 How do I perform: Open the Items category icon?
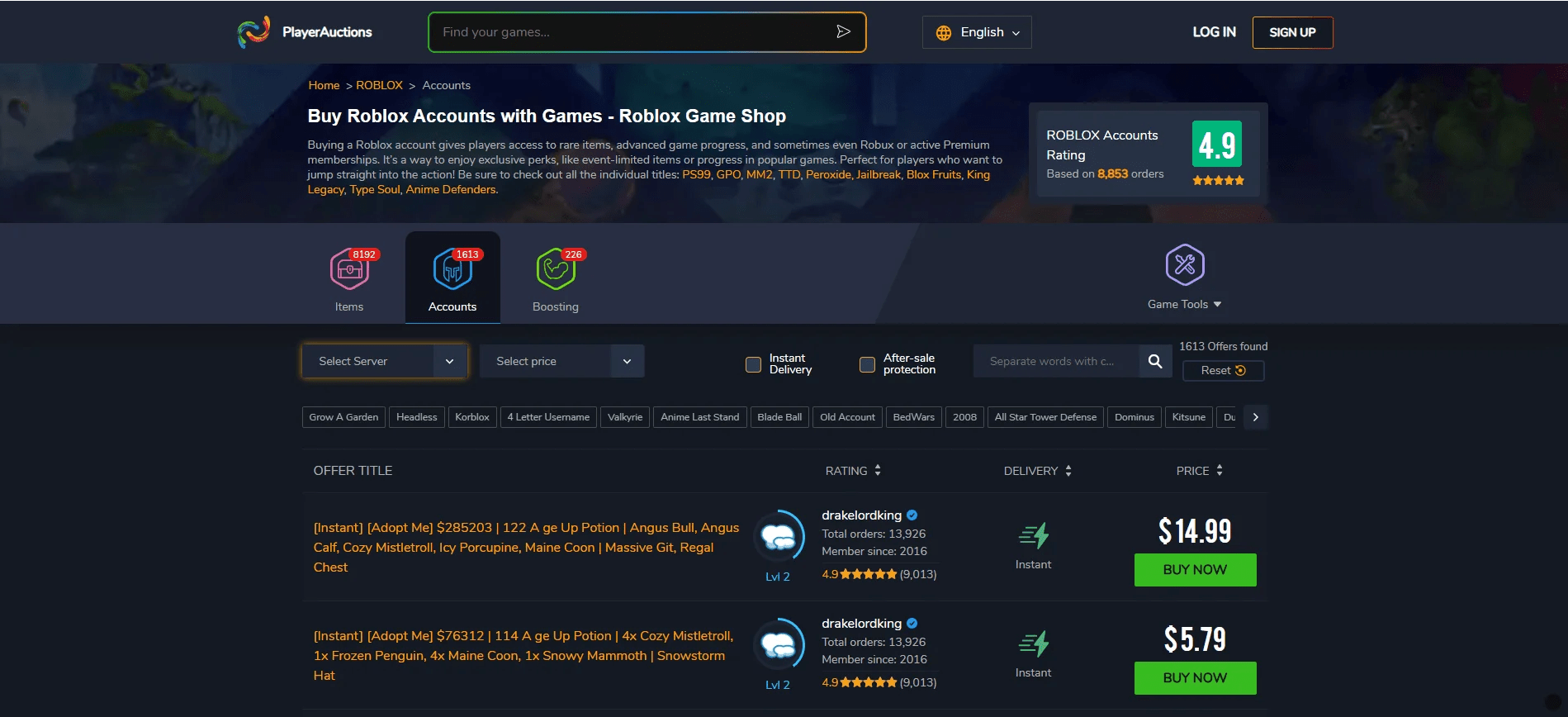tap(349, 270)
